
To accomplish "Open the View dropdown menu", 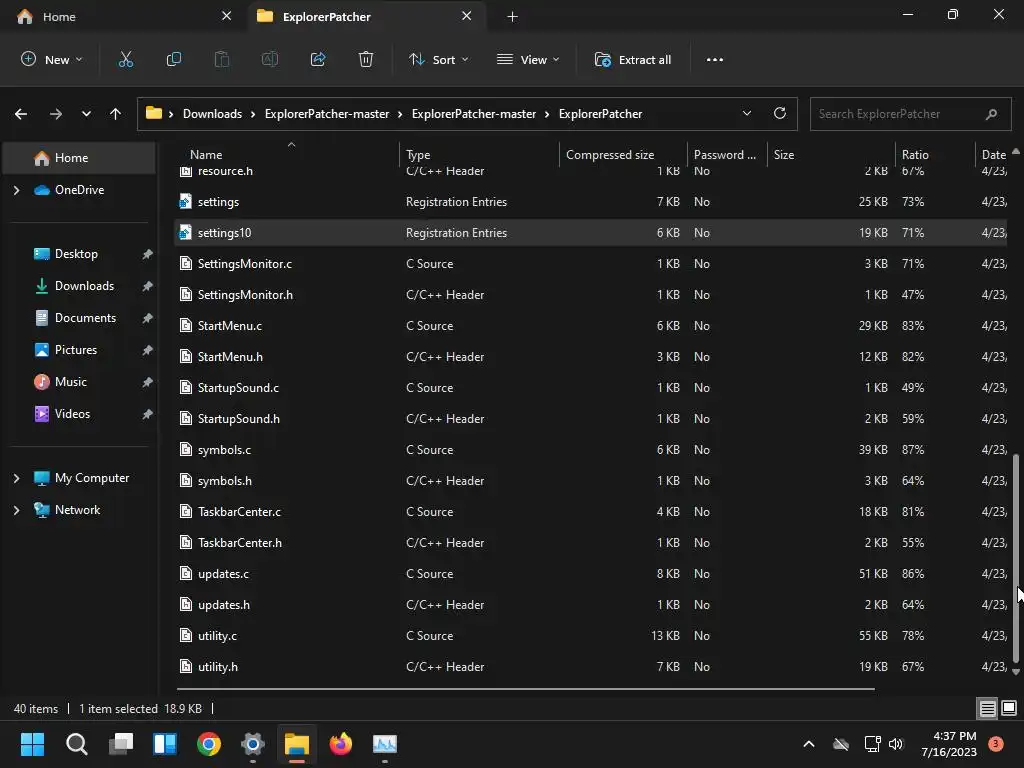I will [528, 59].
